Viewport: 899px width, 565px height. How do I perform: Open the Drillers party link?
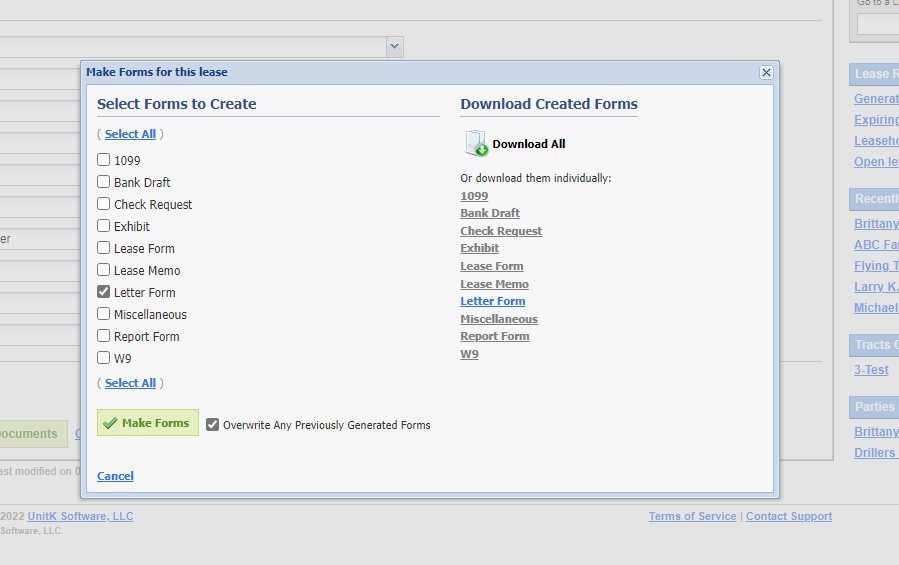876,453
